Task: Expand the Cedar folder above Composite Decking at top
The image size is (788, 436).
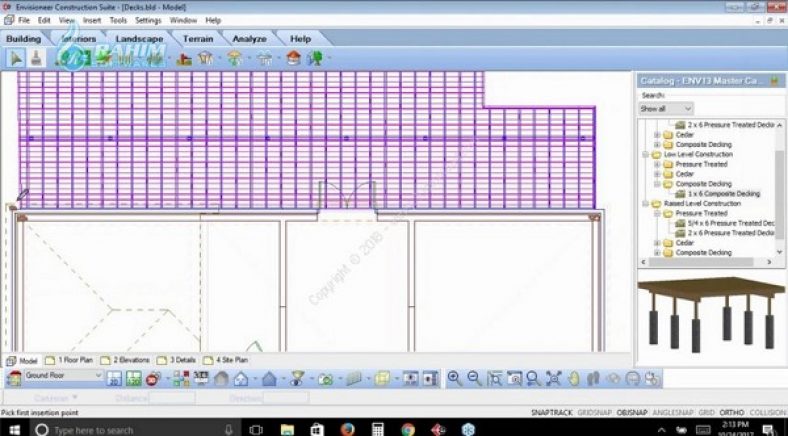Action: pos(657,135)
